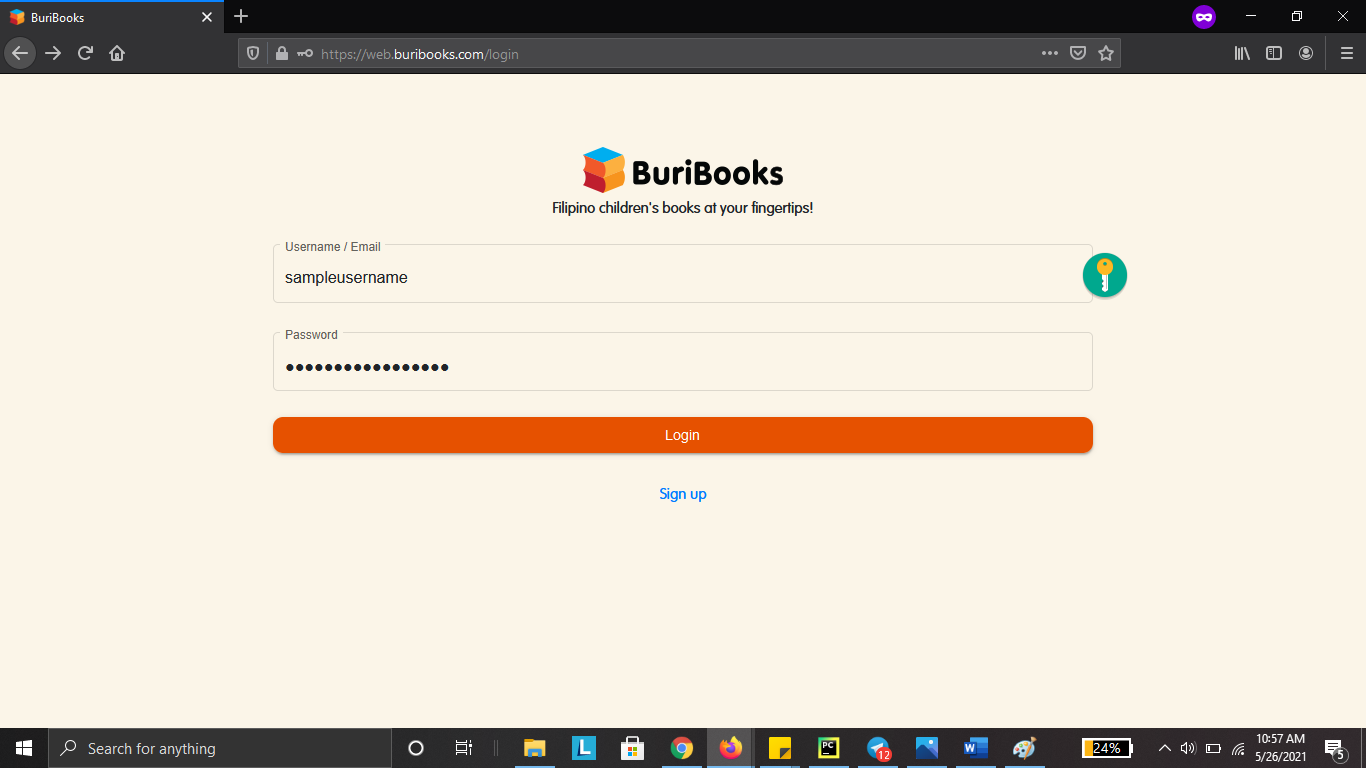Bookmark this page with the star icon
The image size is (1366, 768).
pyautogui.click(x=1106, y=54)
